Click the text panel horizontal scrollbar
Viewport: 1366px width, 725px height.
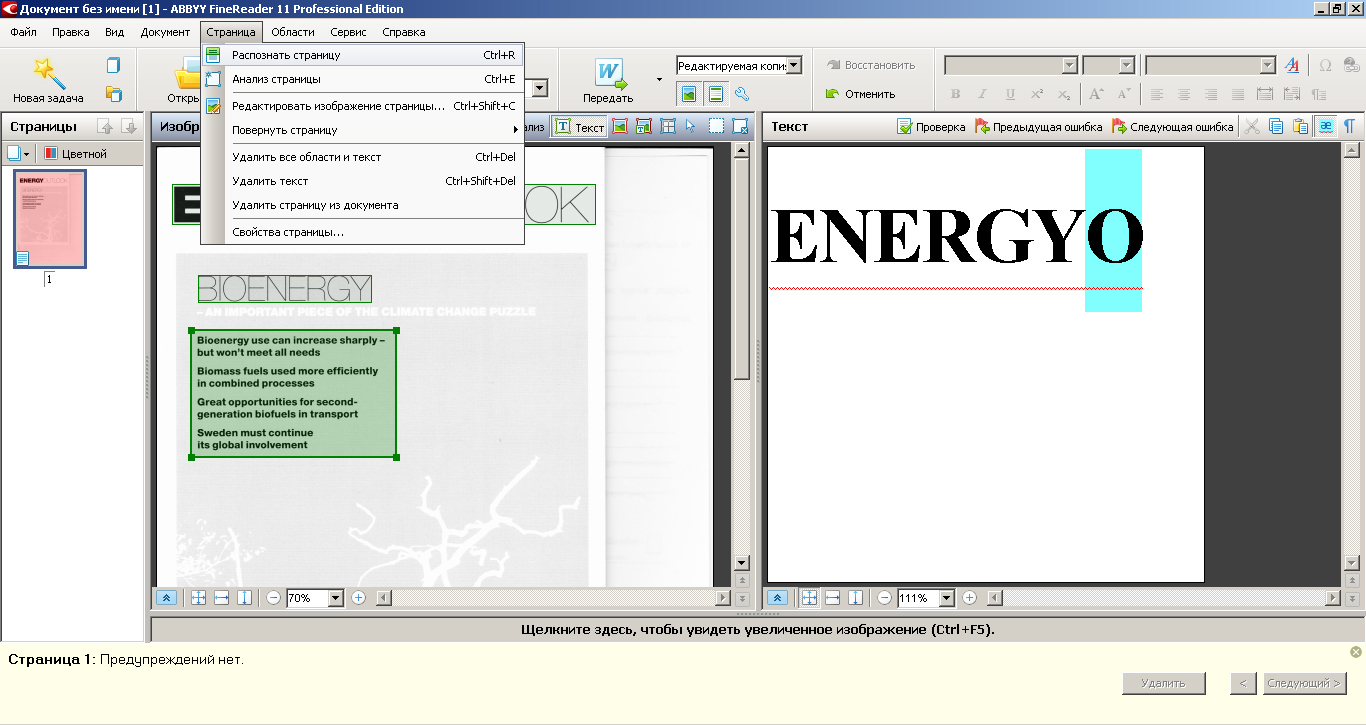click(1163, 598)
